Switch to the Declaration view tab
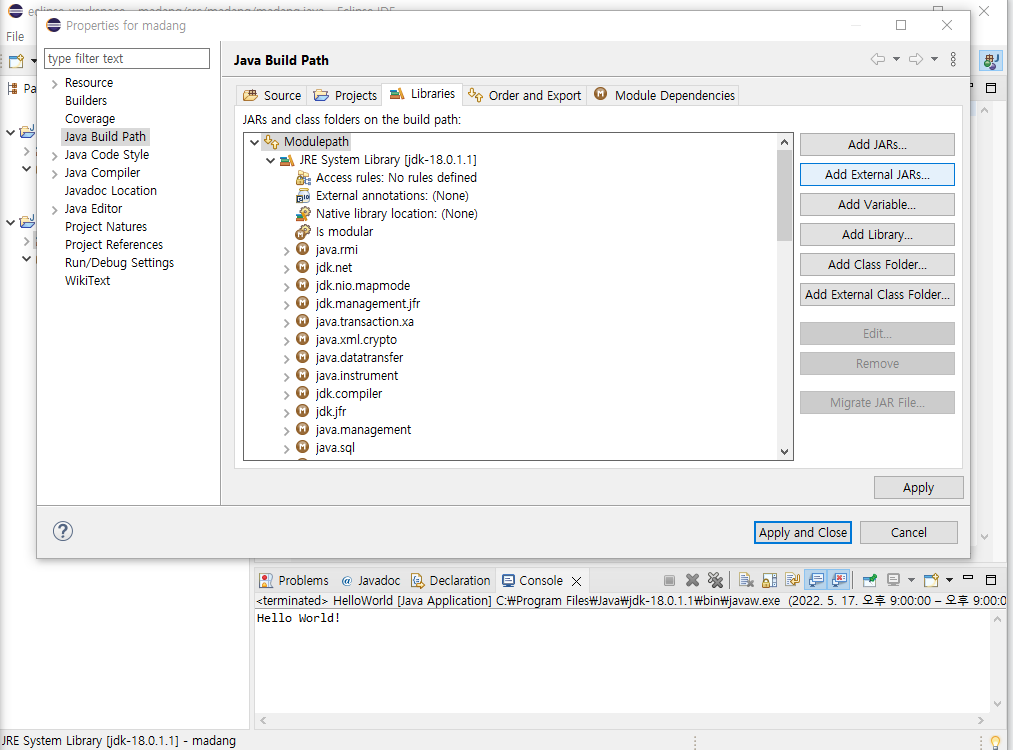Screen dimensions: 1013x750 (451, 580)
